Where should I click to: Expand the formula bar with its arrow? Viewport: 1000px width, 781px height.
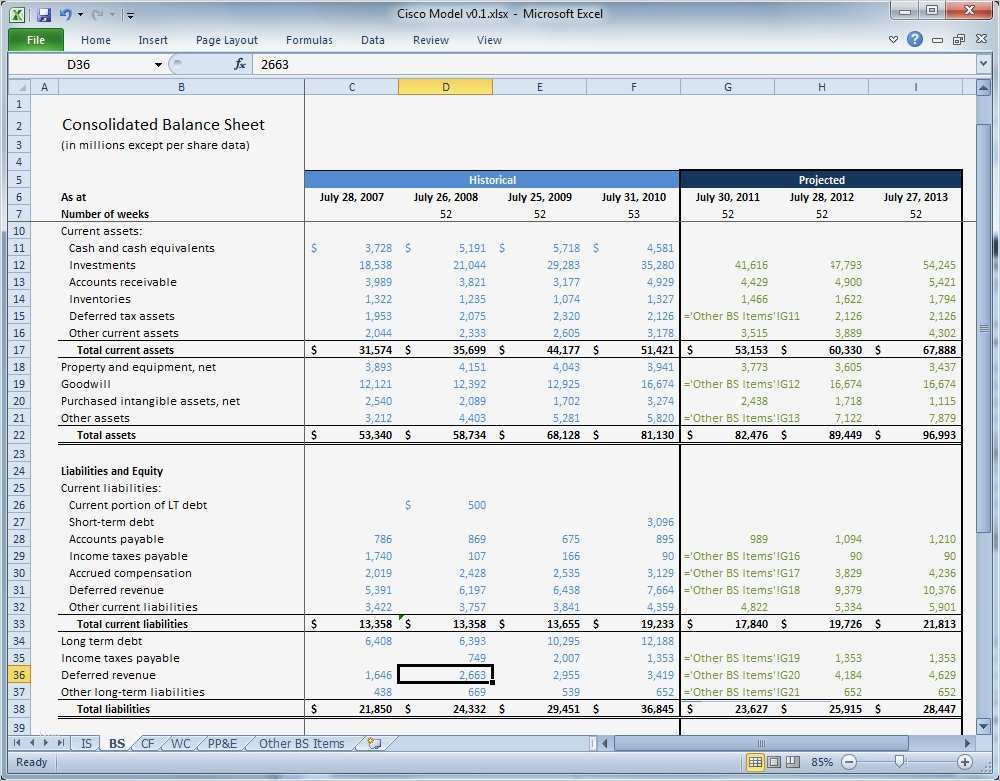(983, 64)
